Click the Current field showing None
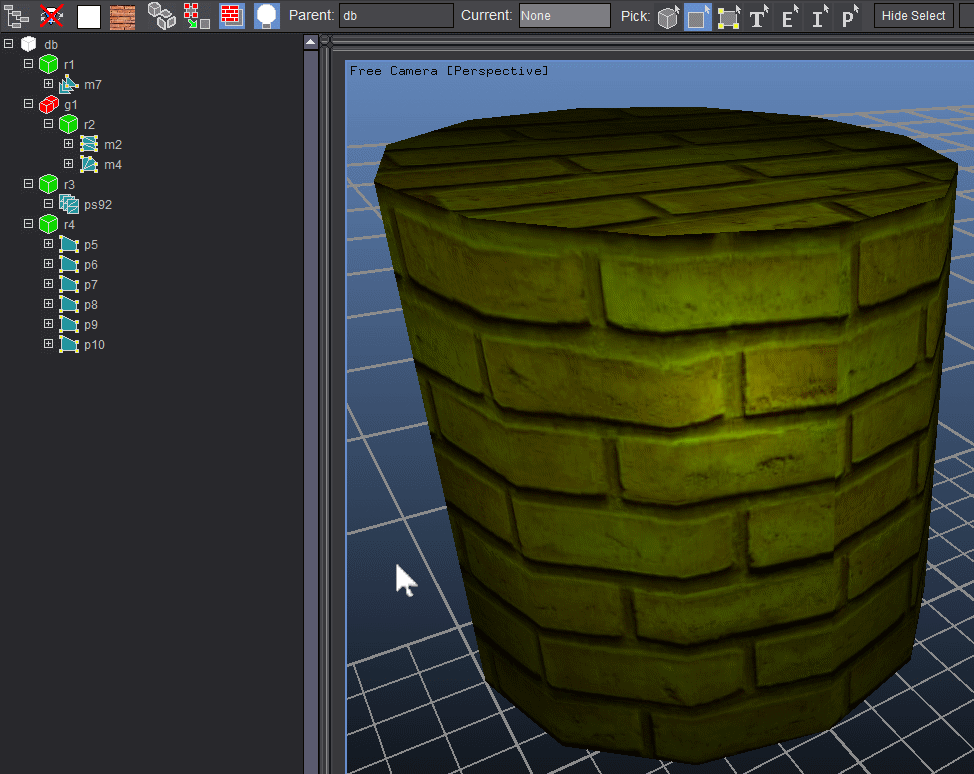 tap(565, 16)
